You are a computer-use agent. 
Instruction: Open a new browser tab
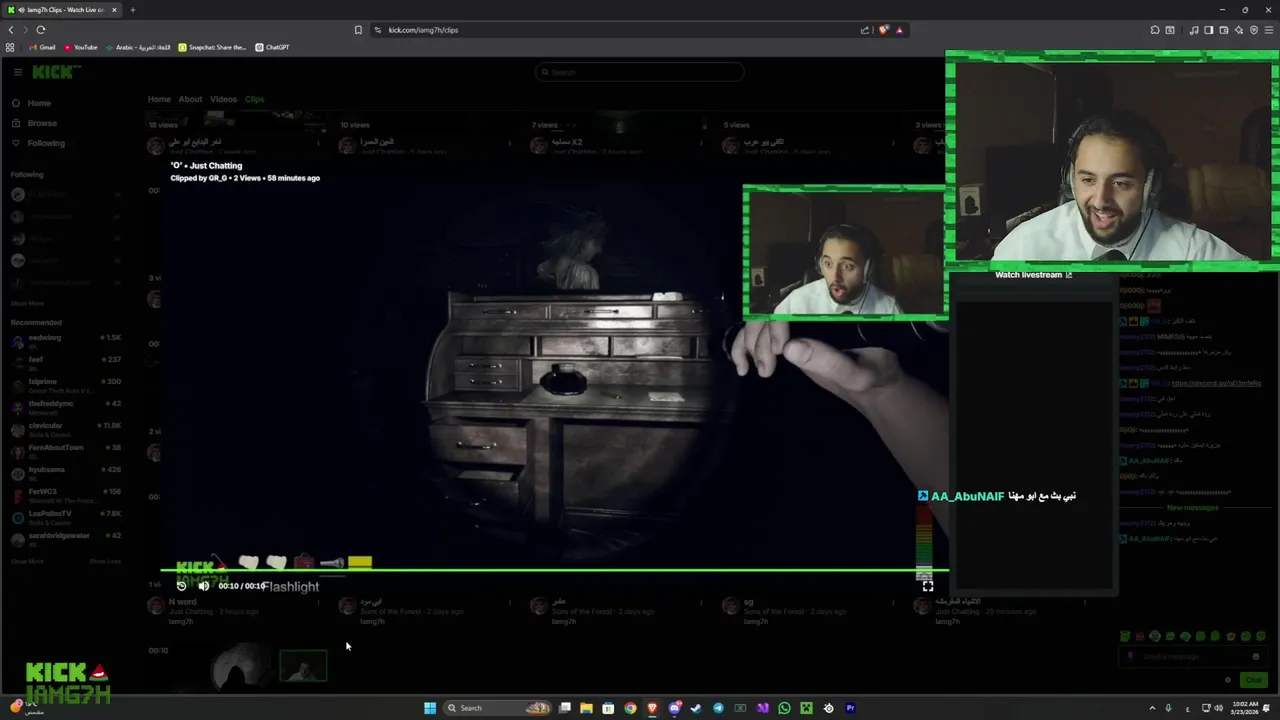coord(132,10)
